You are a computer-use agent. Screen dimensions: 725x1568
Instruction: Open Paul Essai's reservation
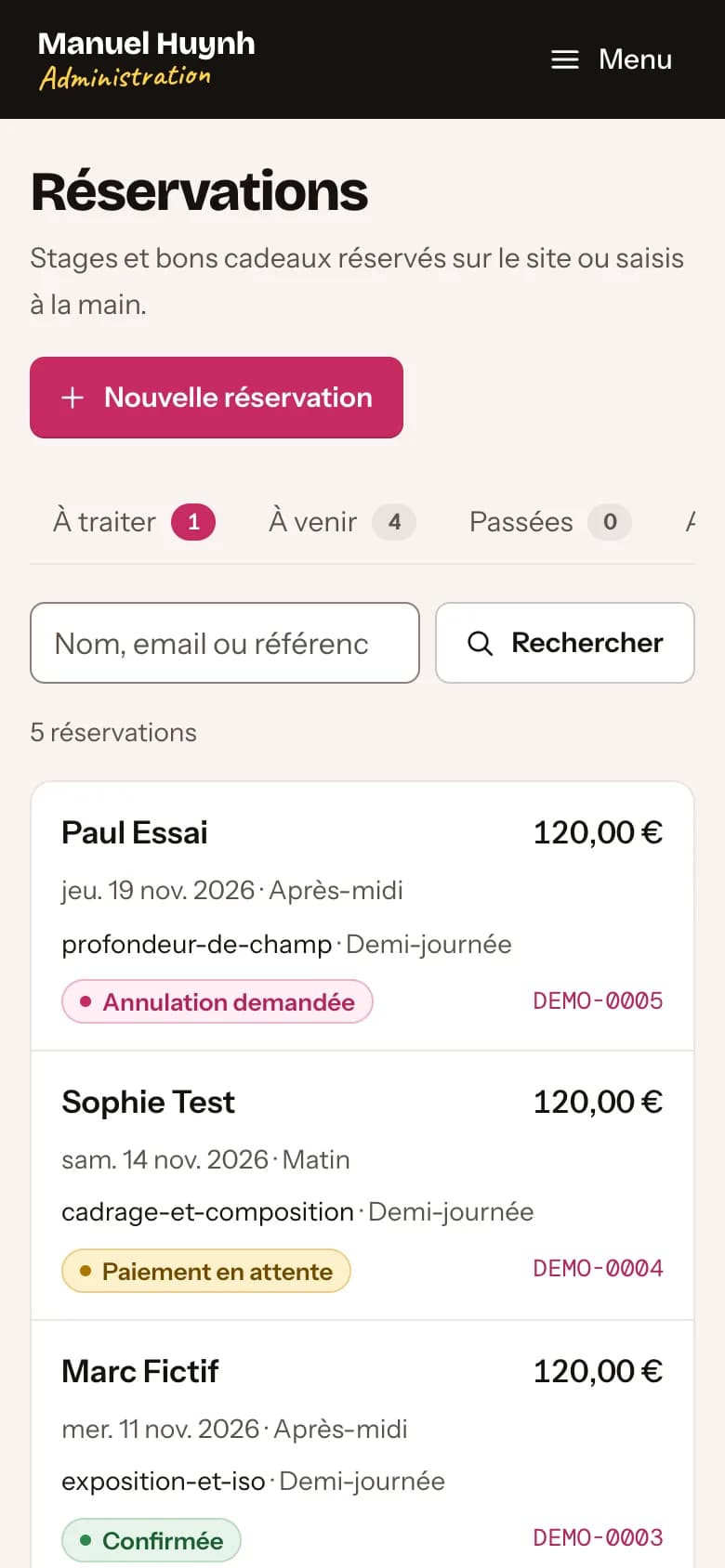coord(362,917)
